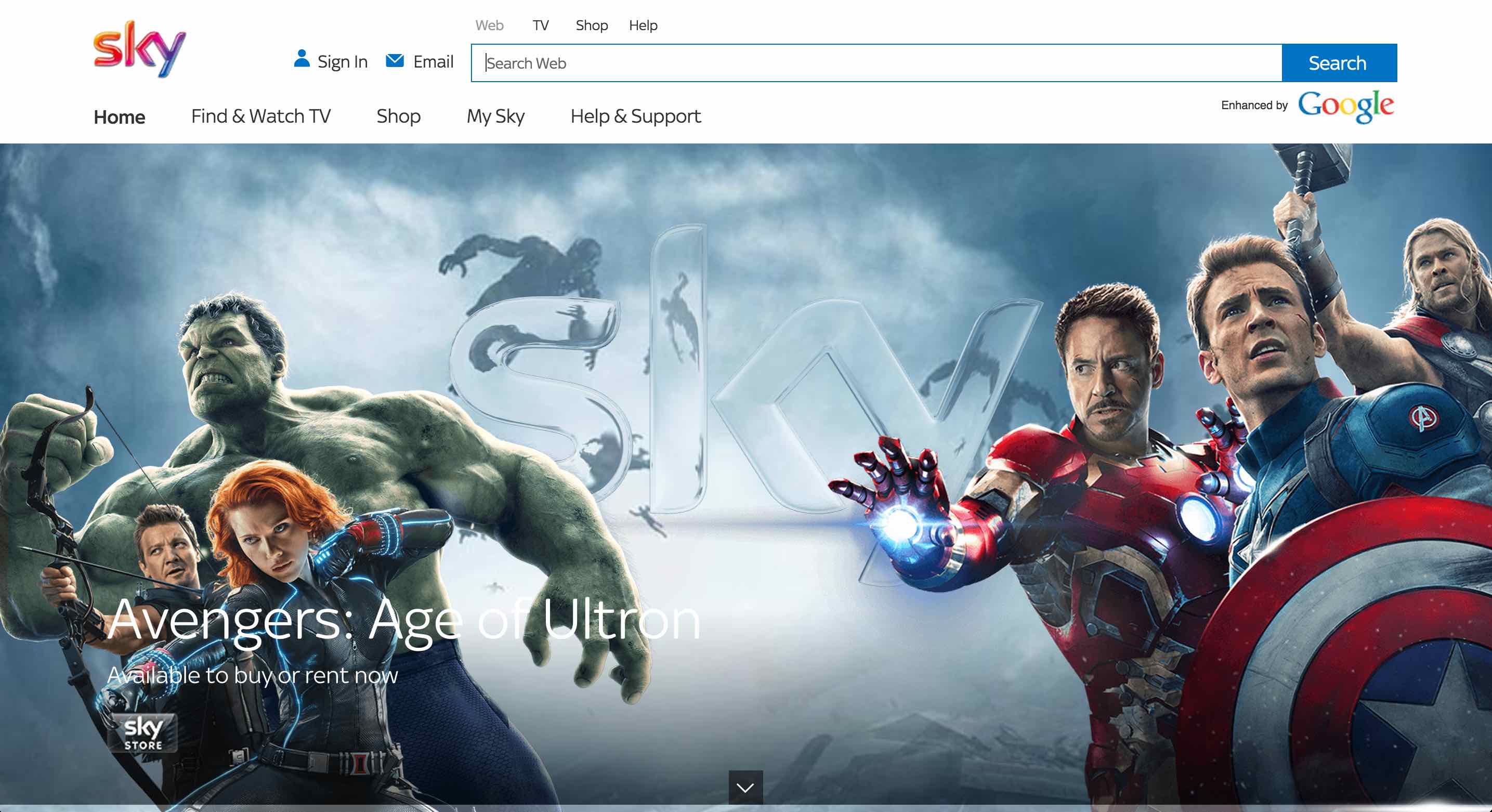1492x812 pixels.
Task: Click the Google logo near search
Action: point(1345,106)
